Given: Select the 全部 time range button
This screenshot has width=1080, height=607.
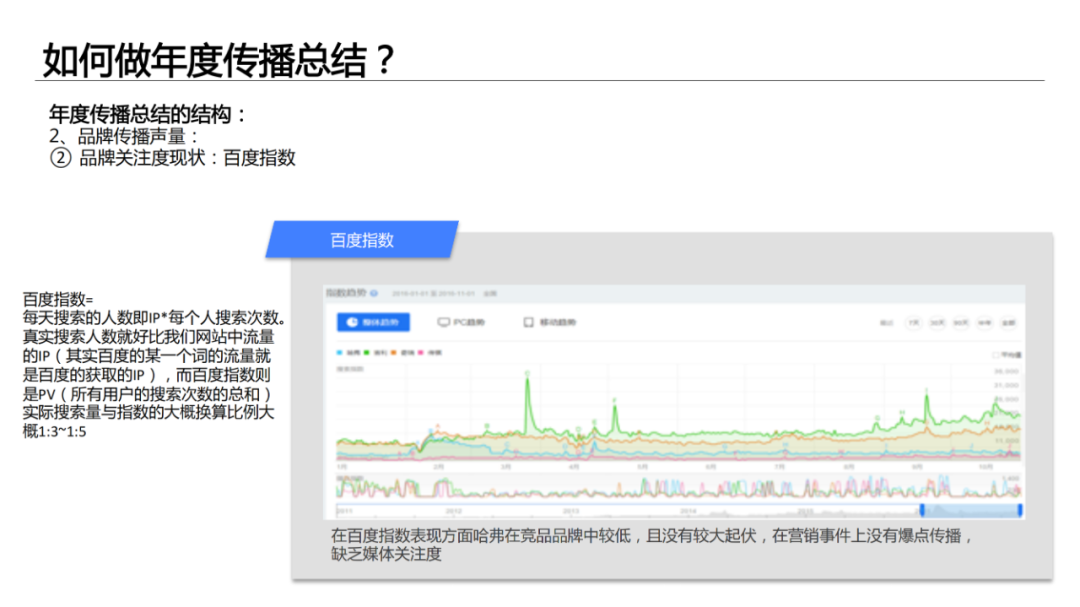Looking at the screenshot, I should pos(1008,322).
